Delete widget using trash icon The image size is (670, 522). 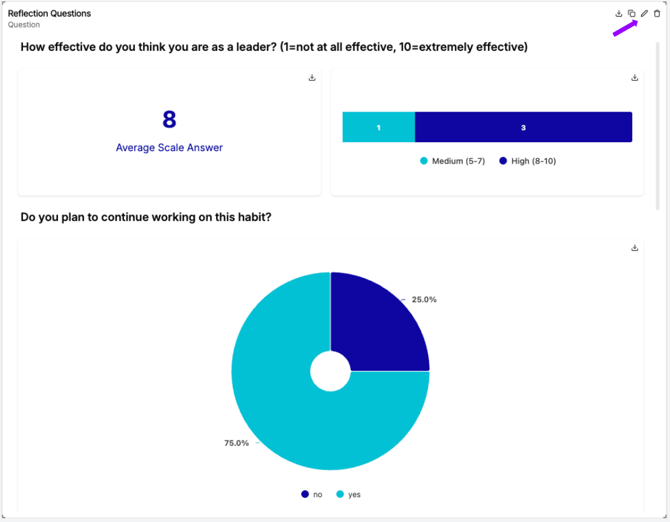pos(657,14)
